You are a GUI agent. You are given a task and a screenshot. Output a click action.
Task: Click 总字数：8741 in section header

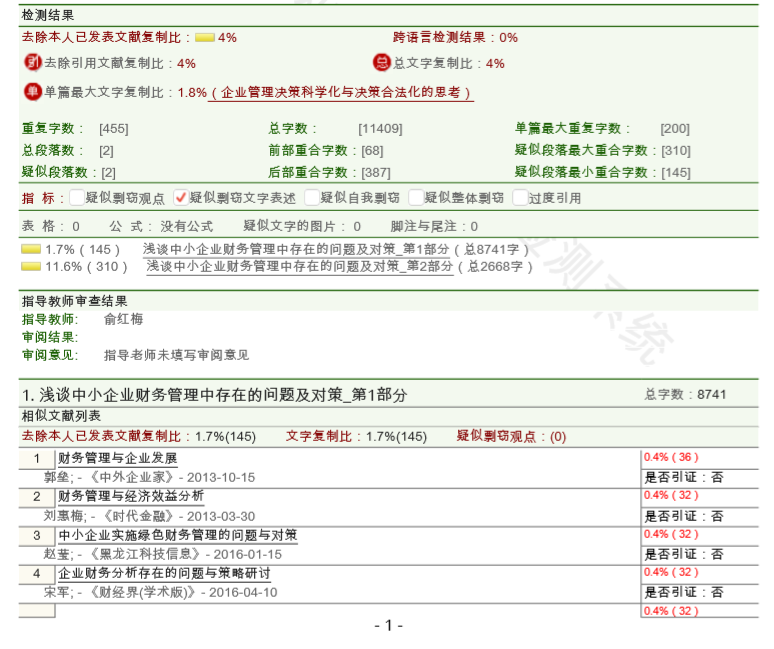(685, 394)
